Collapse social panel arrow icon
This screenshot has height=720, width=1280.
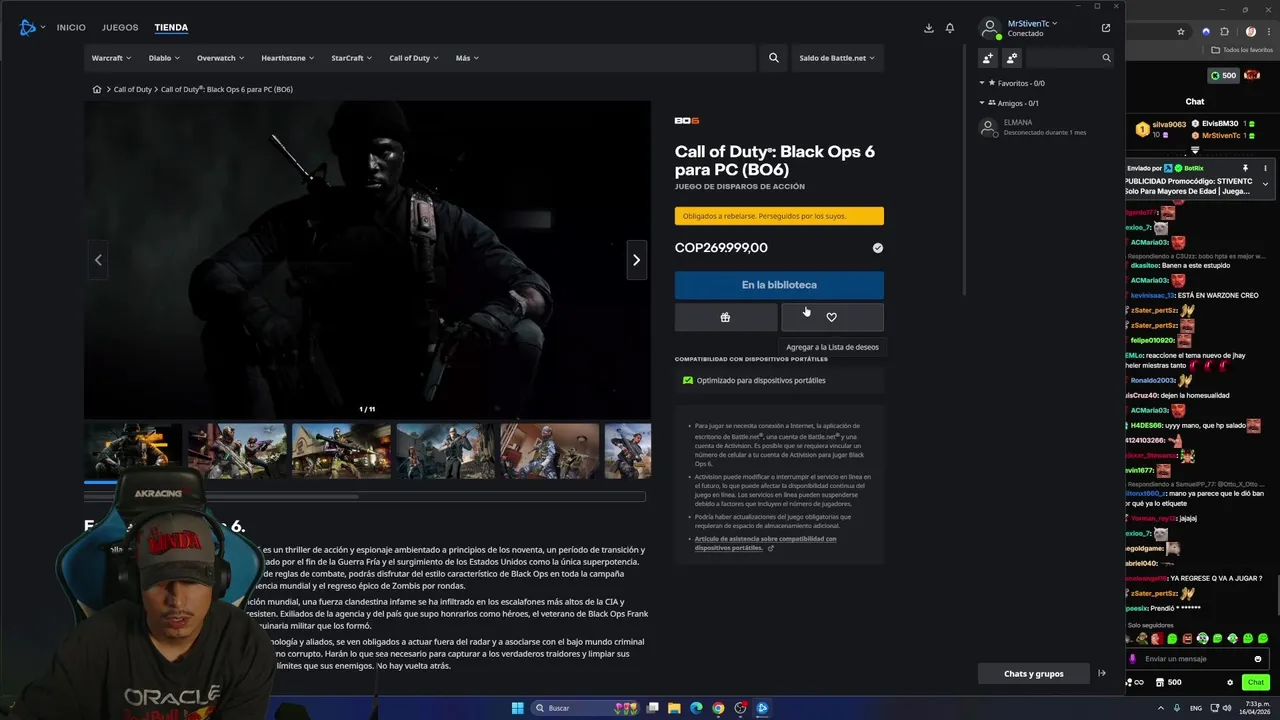[x=1102, y=674]
